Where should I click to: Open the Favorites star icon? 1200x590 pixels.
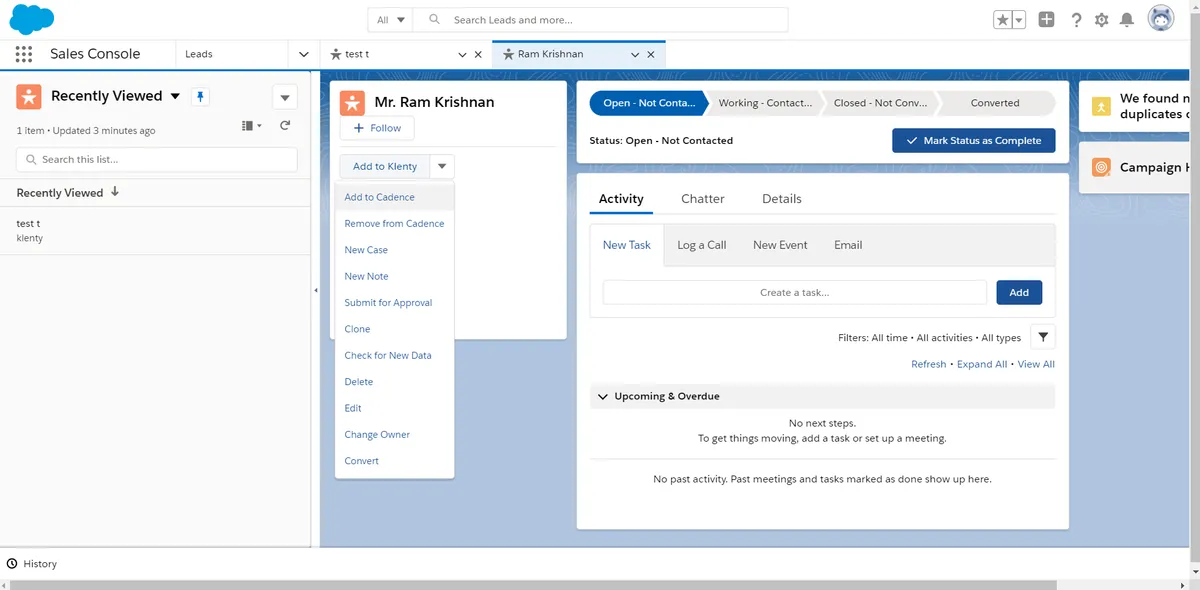(1002, 20)
